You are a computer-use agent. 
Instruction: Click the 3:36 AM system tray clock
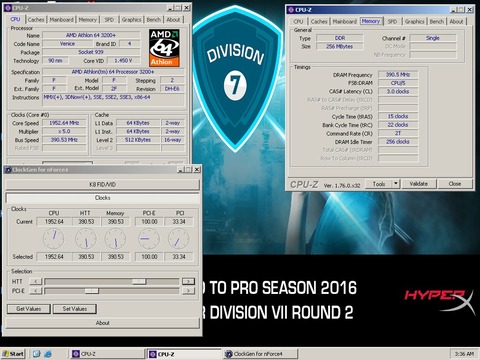(464, 354)
